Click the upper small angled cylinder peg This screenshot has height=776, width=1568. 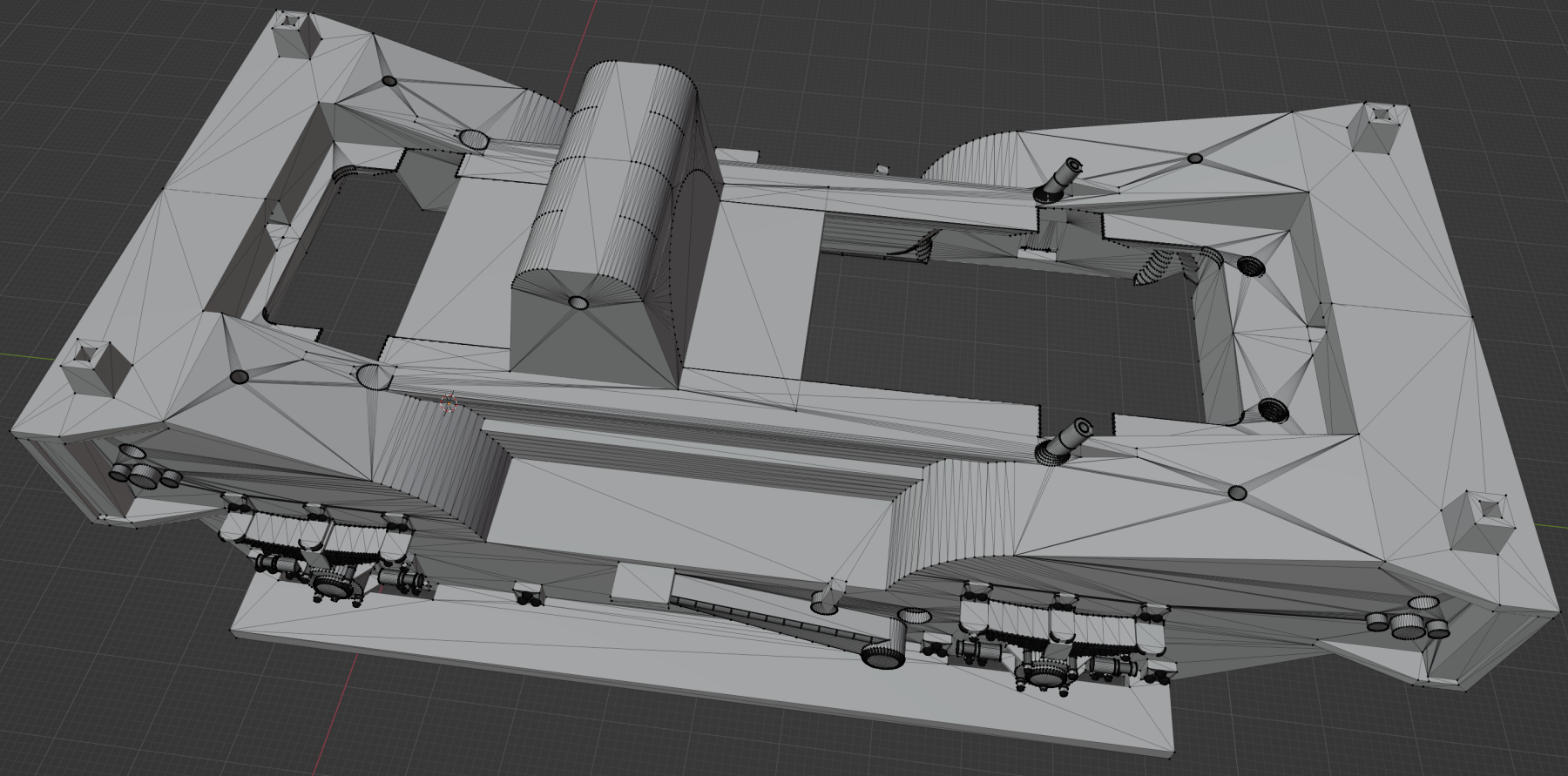pos(1059,180)
